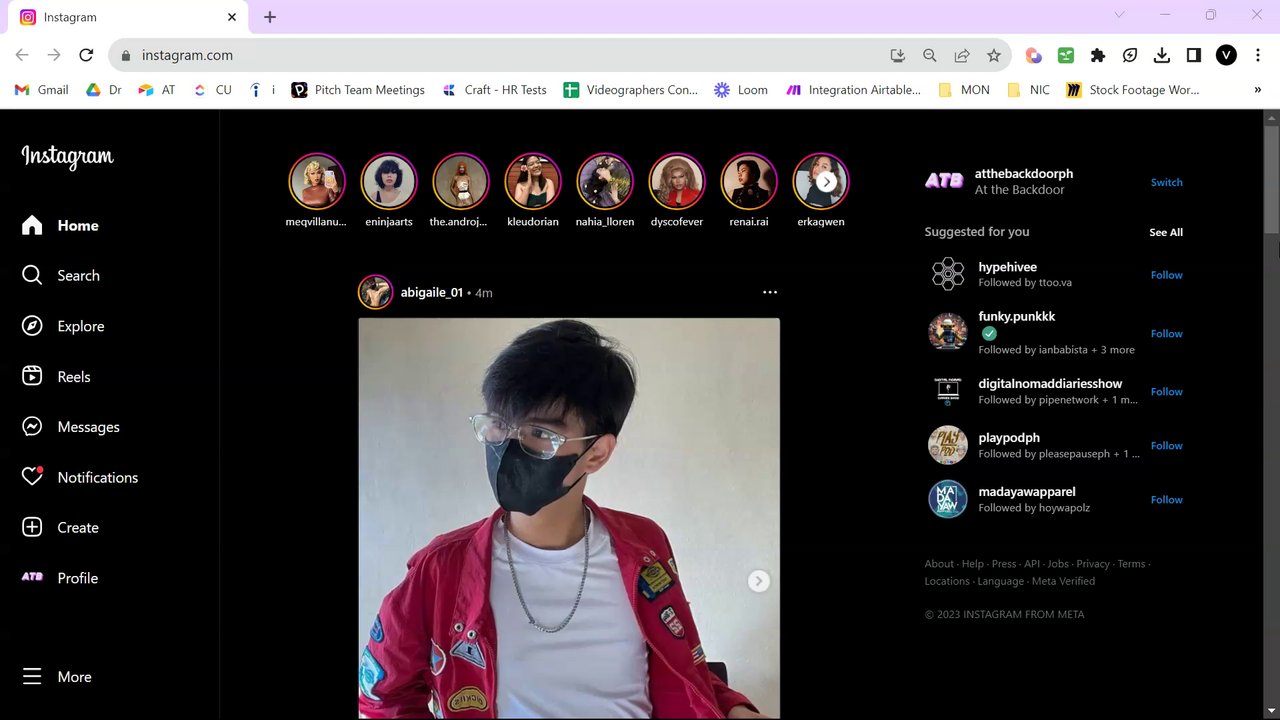View eninjaarts story
Viewport: 1280px width, 720px height.
tap(389, 182)
